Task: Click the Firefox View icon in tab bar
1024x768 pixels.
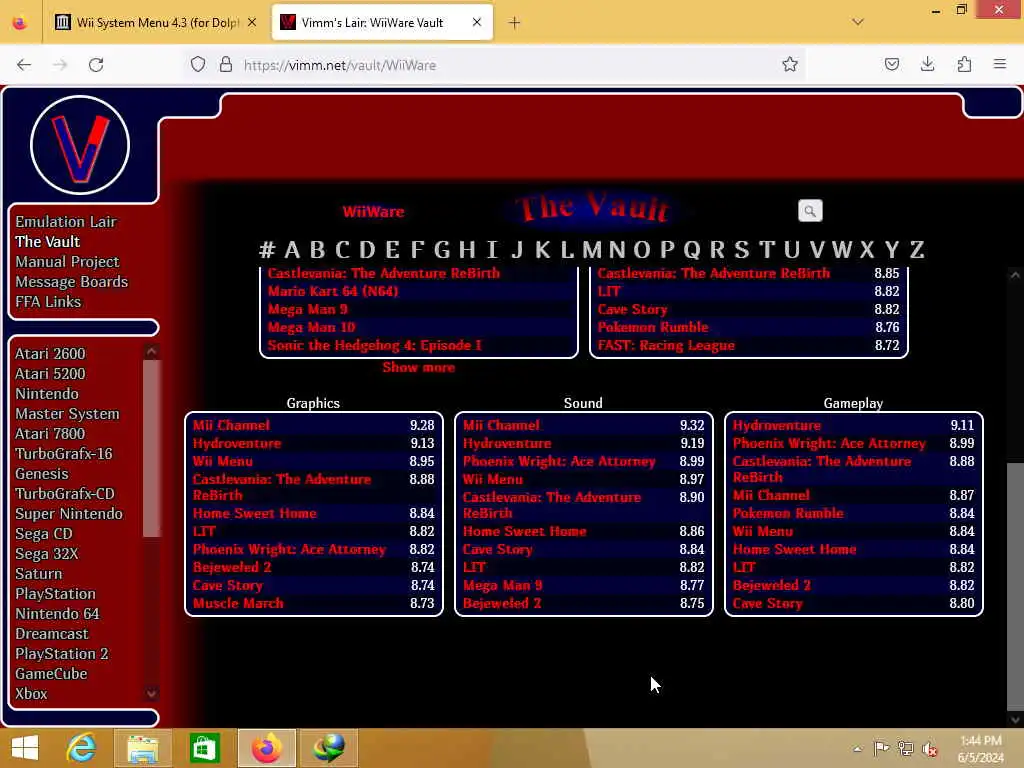Action: (20, 23)
